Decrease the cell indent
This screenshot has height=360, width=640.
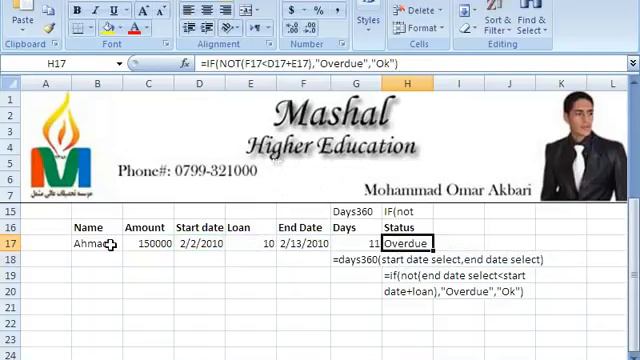coord(189,28)
